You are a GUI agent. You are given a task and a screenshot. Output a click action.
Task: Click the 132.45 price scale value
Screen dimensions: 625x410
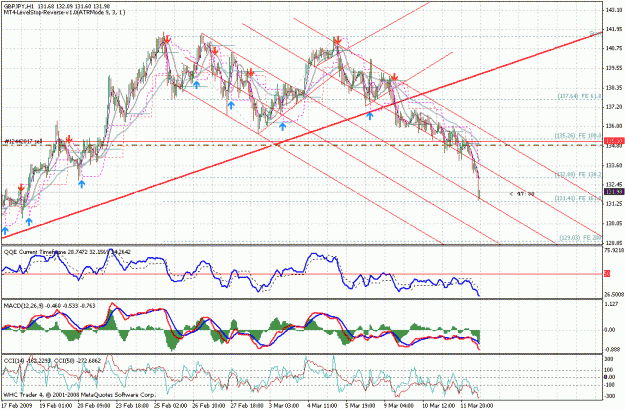click(x=614, y=184)
